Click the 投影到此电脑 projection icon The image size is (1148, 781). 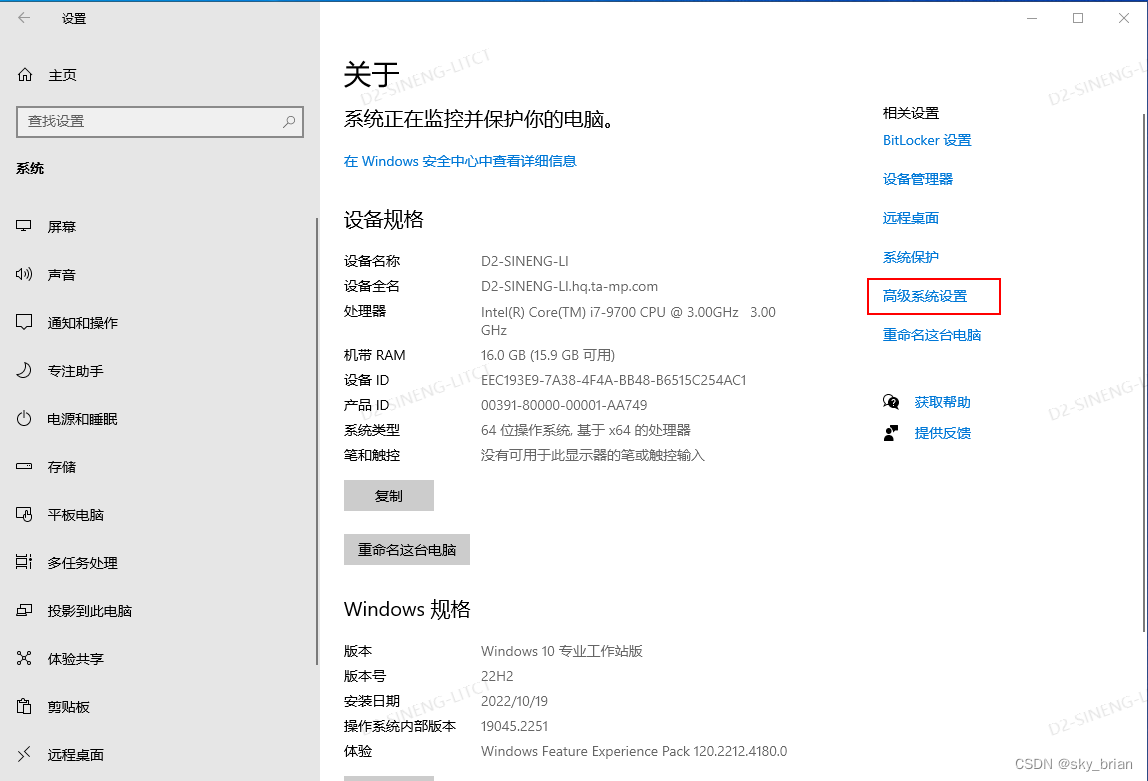tap(24, 610)
